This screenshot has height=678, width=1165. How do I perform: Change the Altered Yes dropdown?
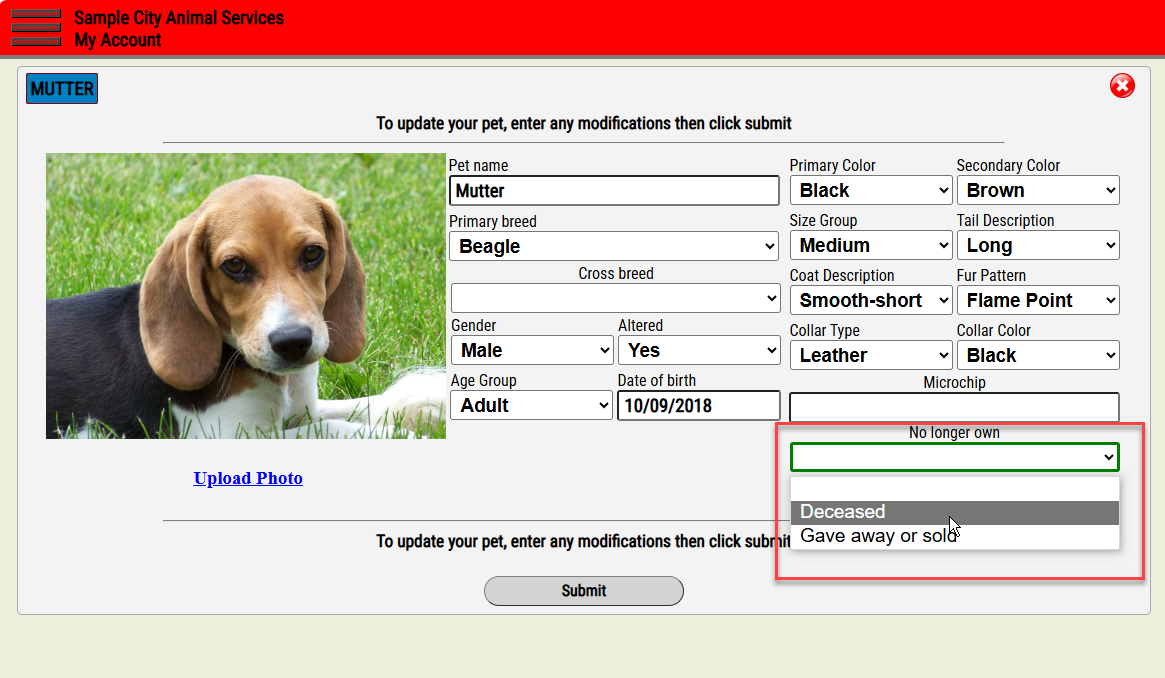699,350
